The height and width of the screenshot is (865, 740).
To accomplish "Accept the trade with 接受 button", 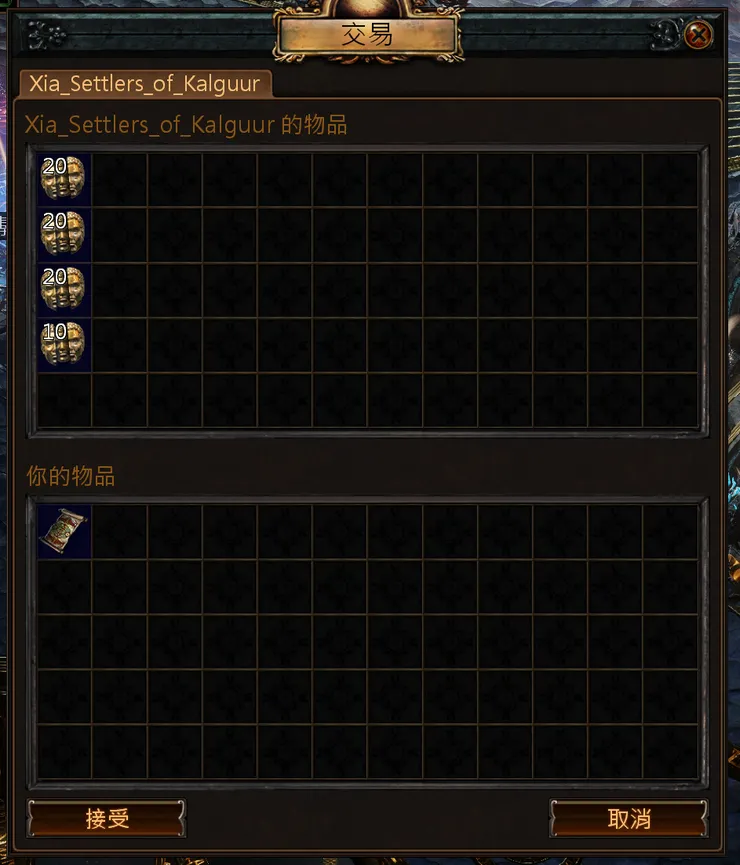I will (x=107, y=818).
